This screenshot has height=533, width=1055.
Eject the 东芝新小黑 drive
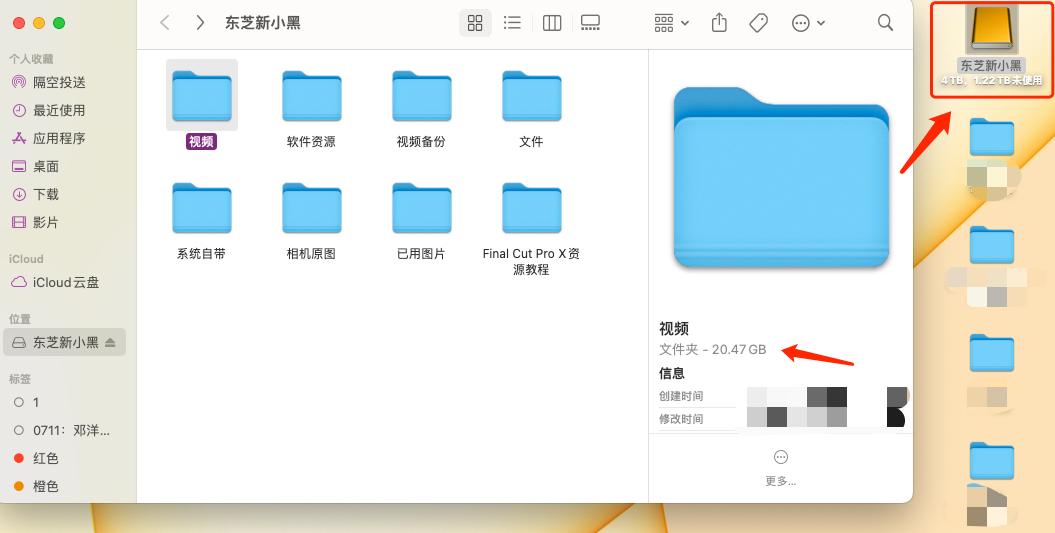click(110, 343)
